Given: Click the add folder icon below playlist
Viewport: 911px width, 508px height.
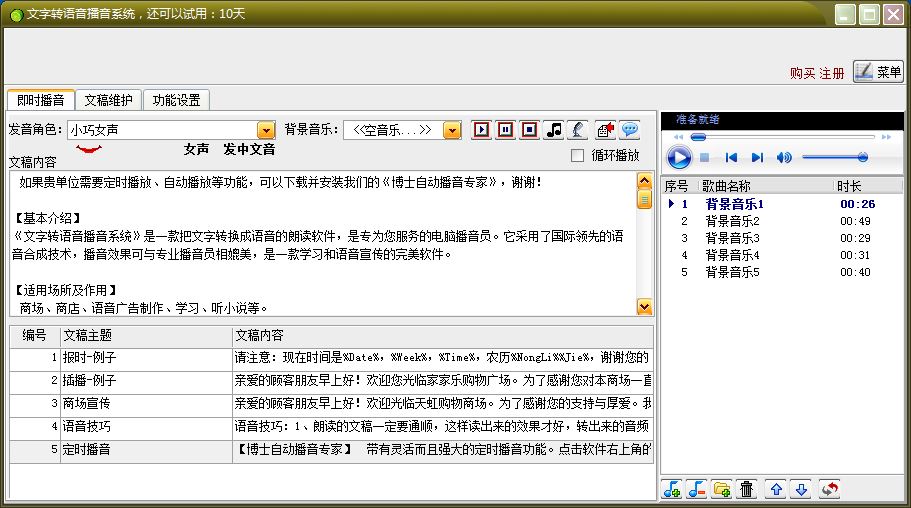Looking at the screenshot, I should (722, 489).
